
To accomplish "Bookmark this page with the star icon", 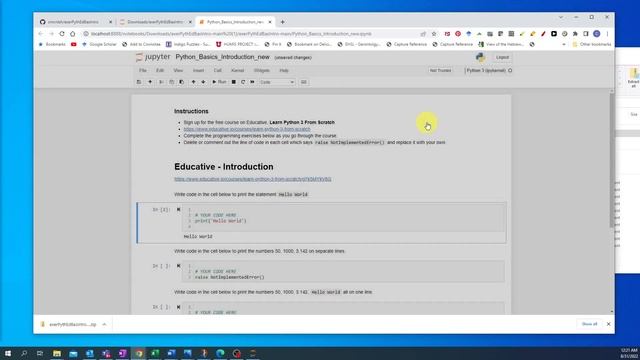I will click(434, 34).
